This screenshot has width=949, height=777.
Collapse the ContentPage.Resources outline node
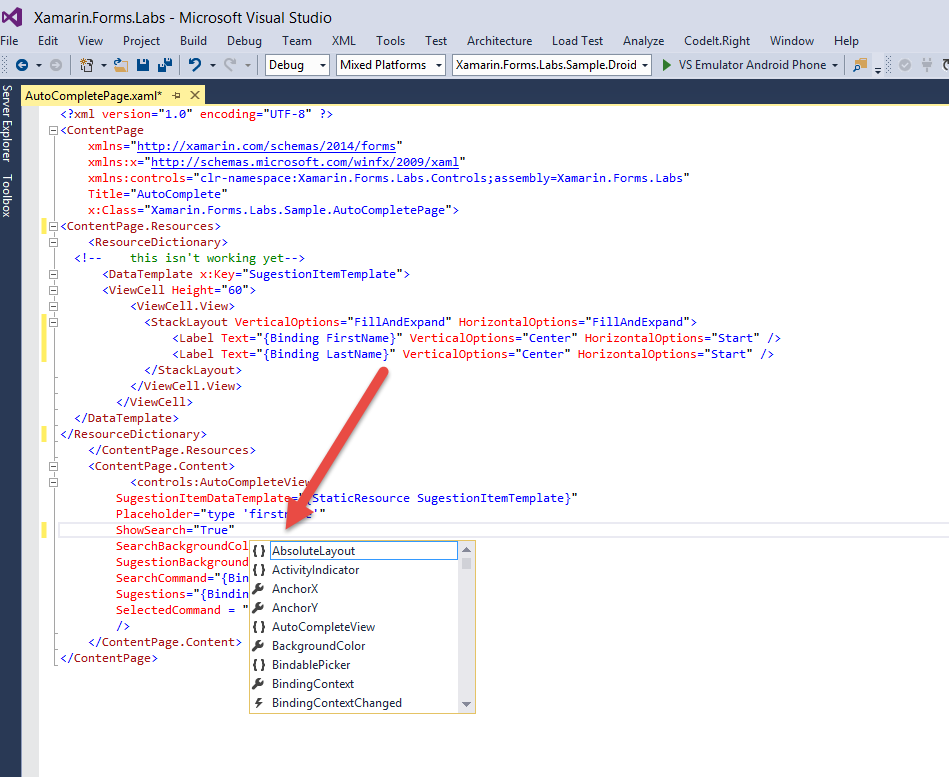pos(53,226)
